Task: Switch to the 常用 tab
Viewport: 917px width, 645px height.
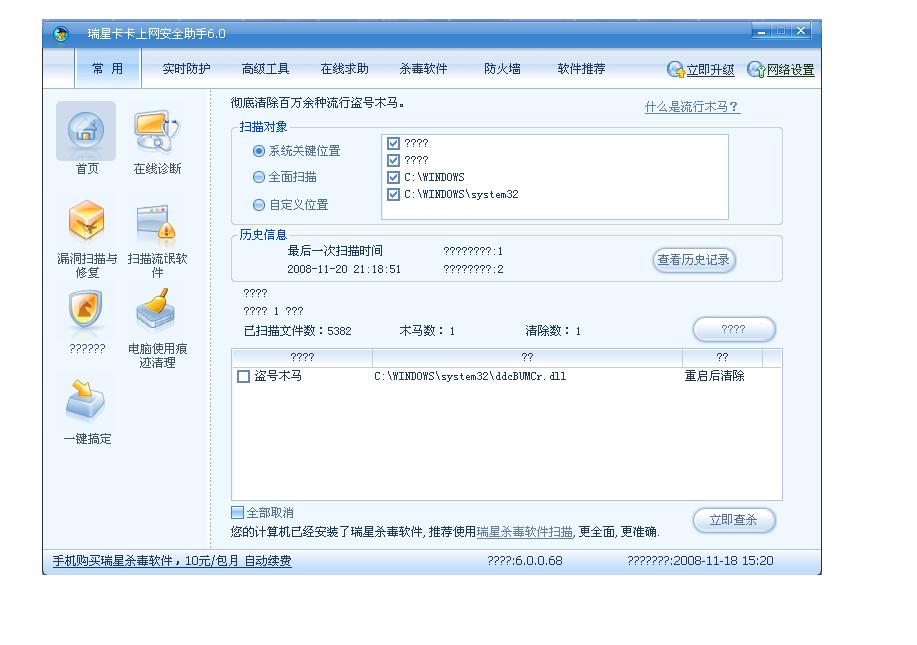Action: [x=108, y=69]
